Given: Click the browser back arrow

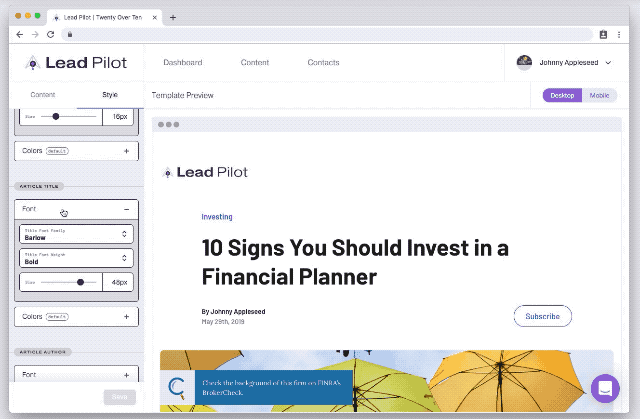Looking at the screenshot, I should (x=20, y=35).
